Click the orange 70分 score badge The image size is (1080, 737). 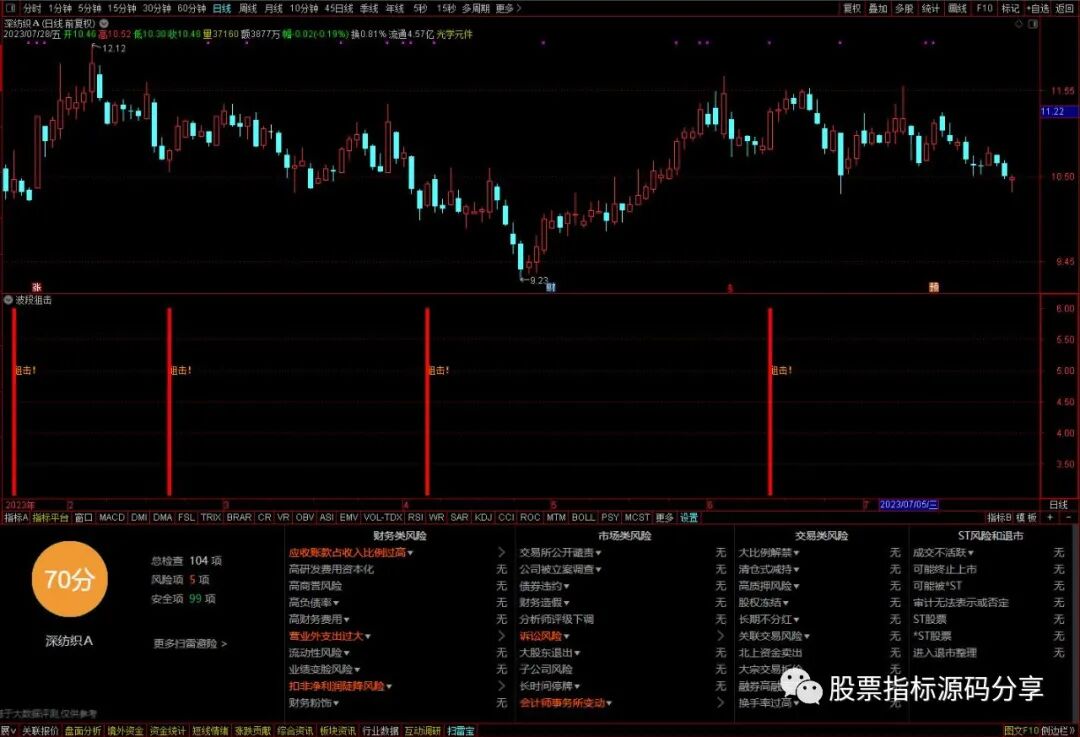tap(70, 579)
